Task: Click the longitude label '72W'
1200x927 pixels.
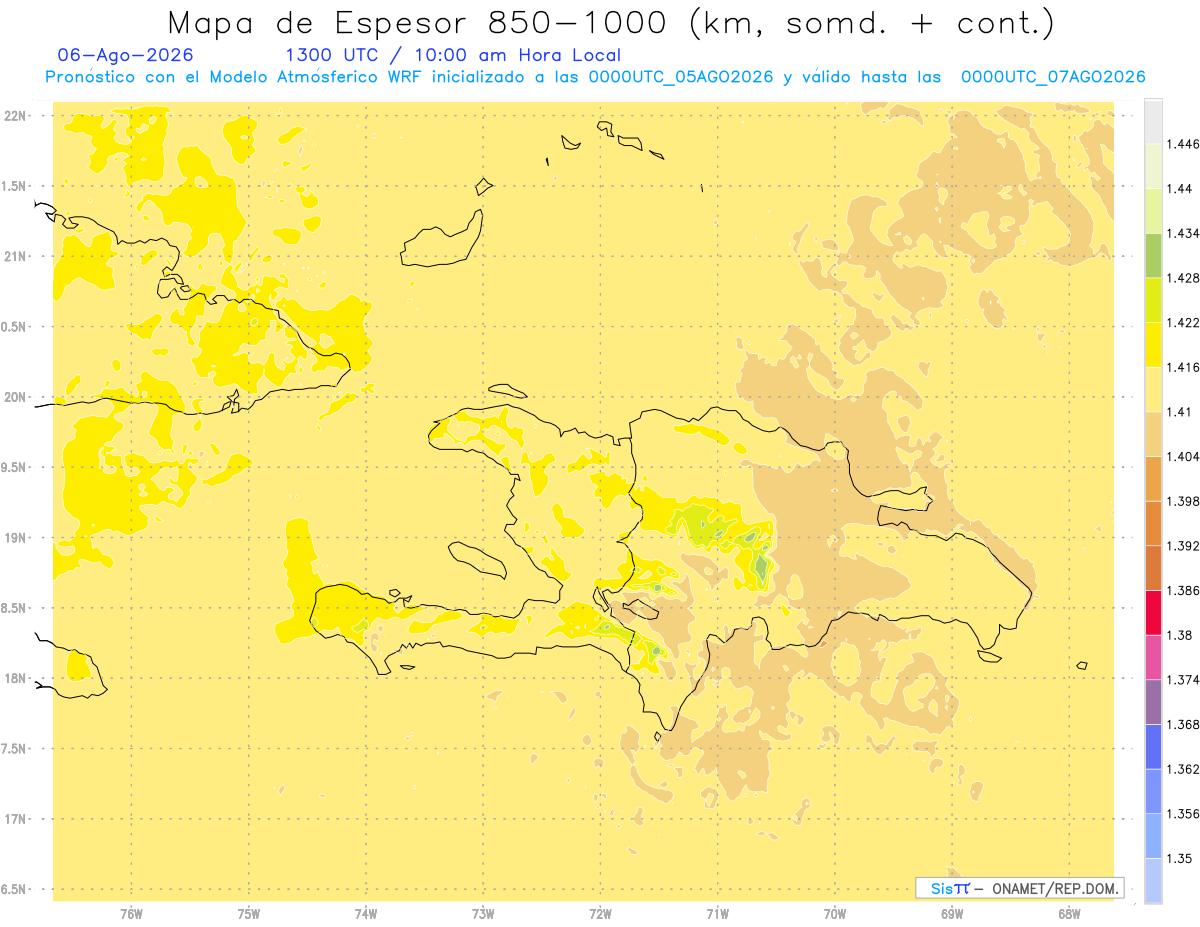Action: pyautogui.click(x=600, y=914)
